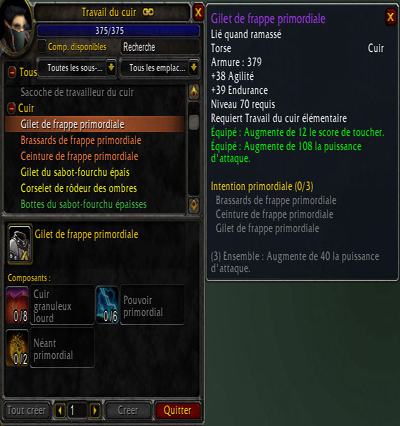Click the Cuir granuleux lourd reagent icon
This screenshot has height=426, width=400.
pos(17,305)
